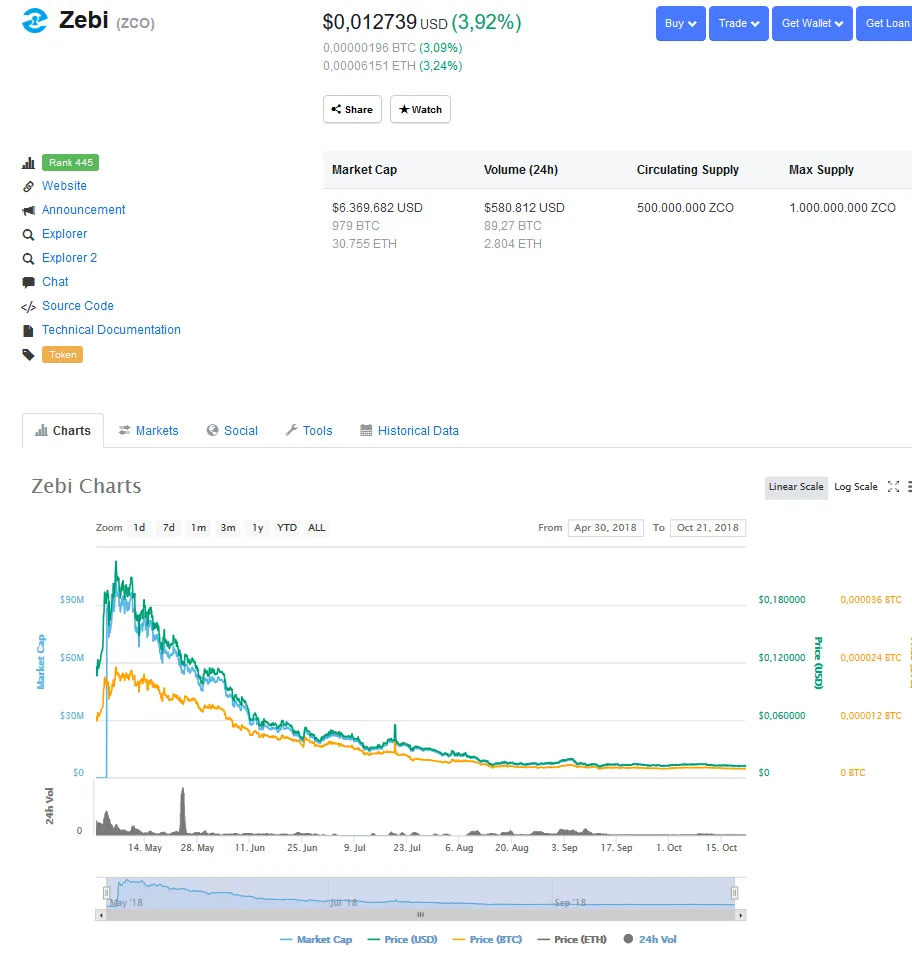
Task: Click the chat bubble icon
Action: click(x=28, y=283)
